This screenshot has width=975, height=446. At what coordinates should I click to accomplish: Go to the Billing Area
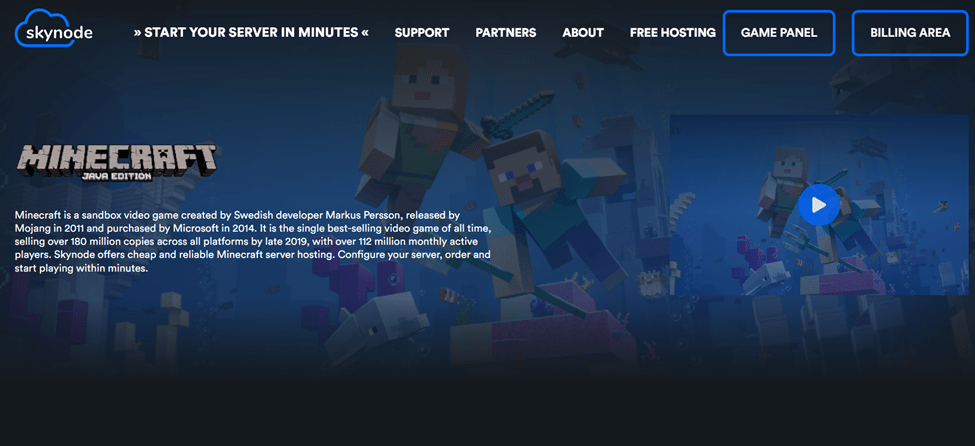pyautogui.click(x=910, y=33)
